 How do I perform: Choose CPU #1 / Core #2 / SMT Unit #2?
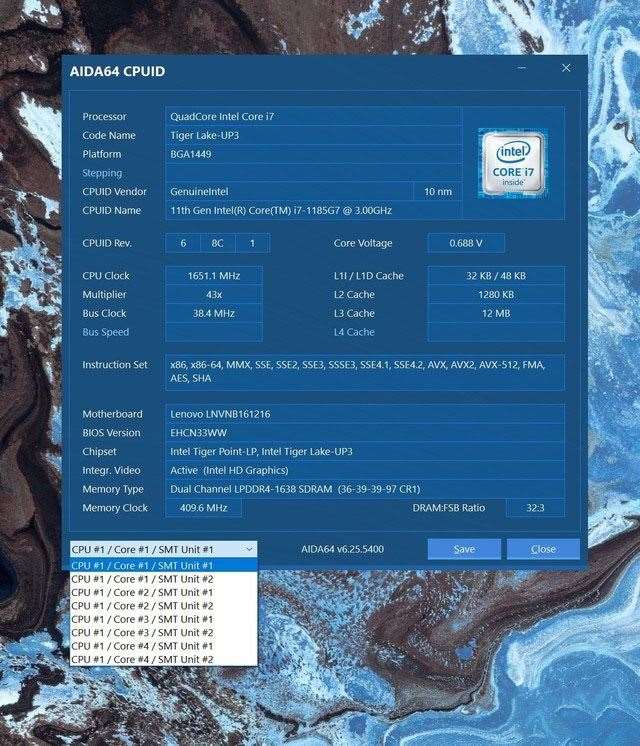click(164, 606)
